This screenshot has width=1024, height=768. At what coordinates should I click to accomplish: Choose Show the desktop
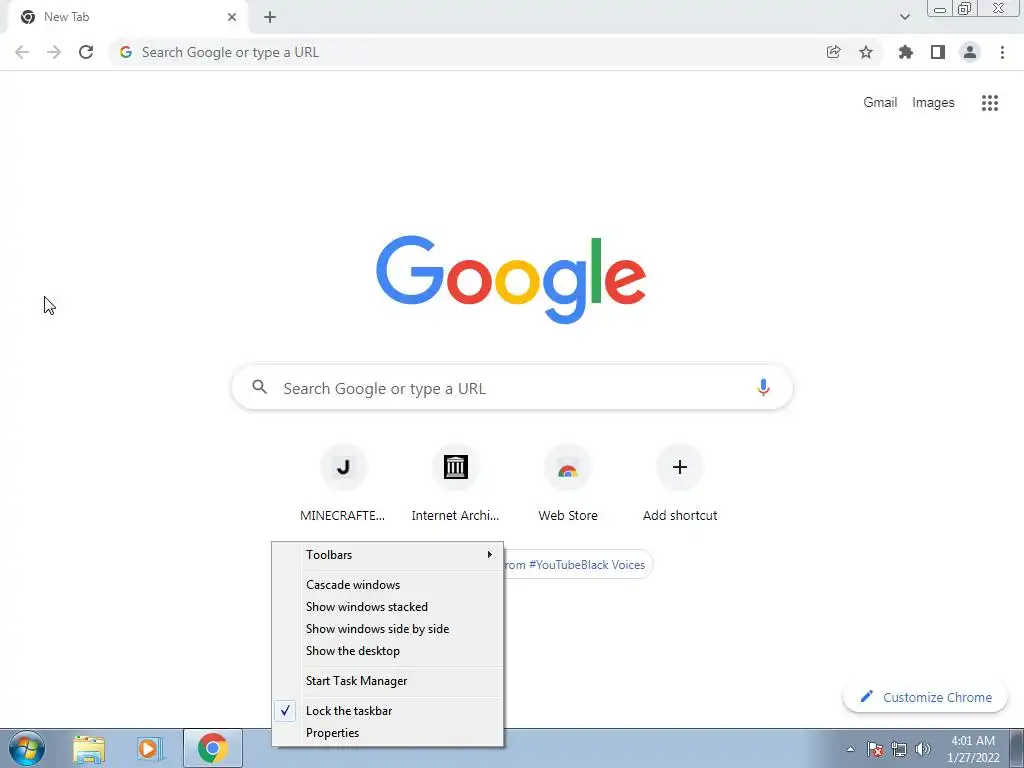[388, 651]
